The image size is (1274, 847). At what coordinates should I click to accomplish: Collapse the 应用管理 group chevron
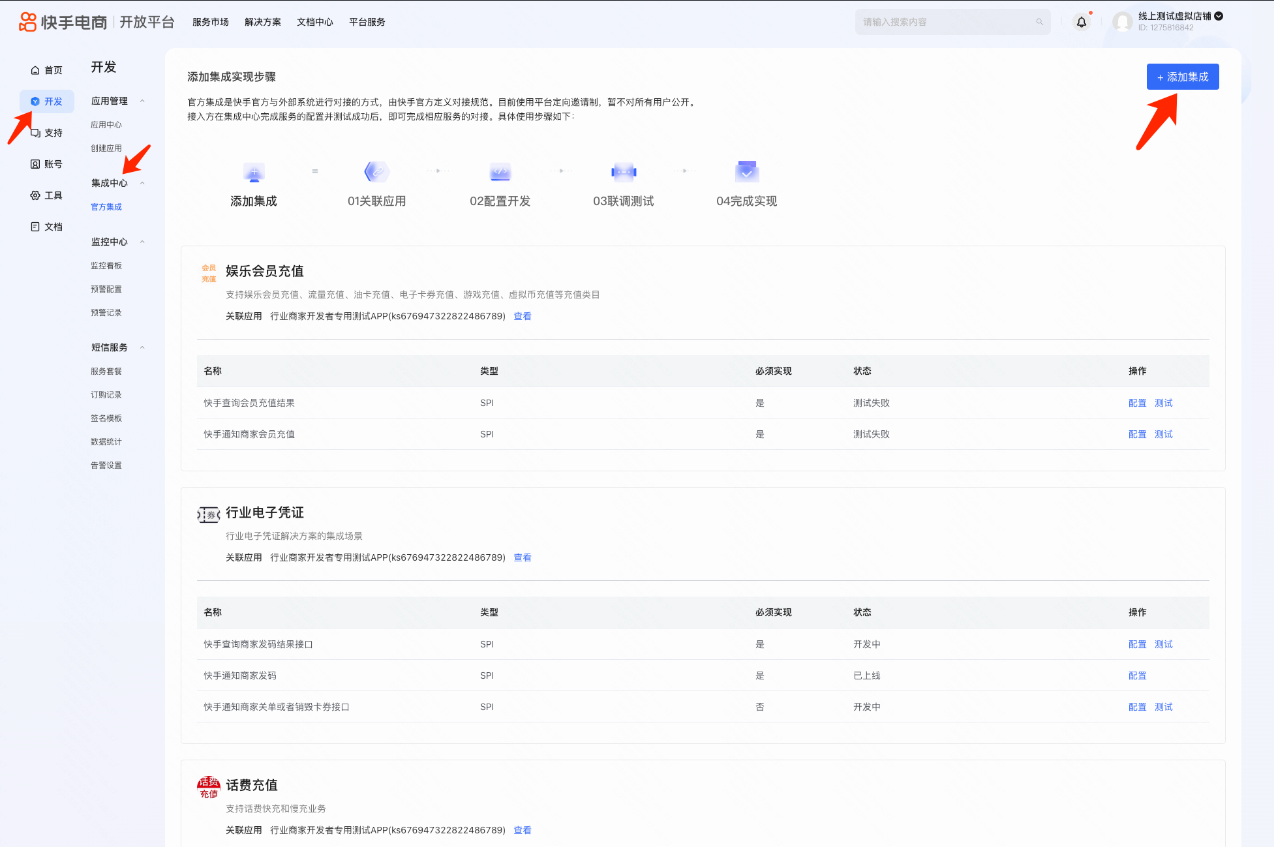click(x=142, y=101)
